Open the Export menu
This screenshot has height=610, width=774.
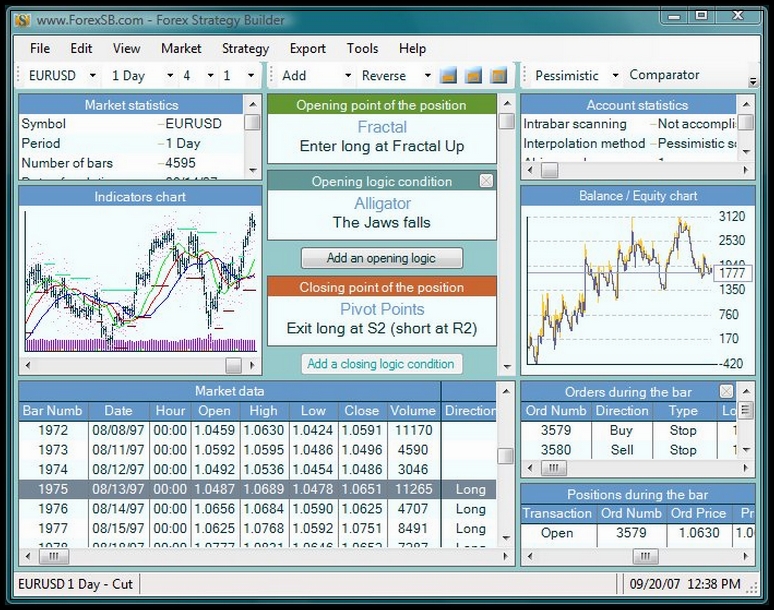(x=308, y=48)
